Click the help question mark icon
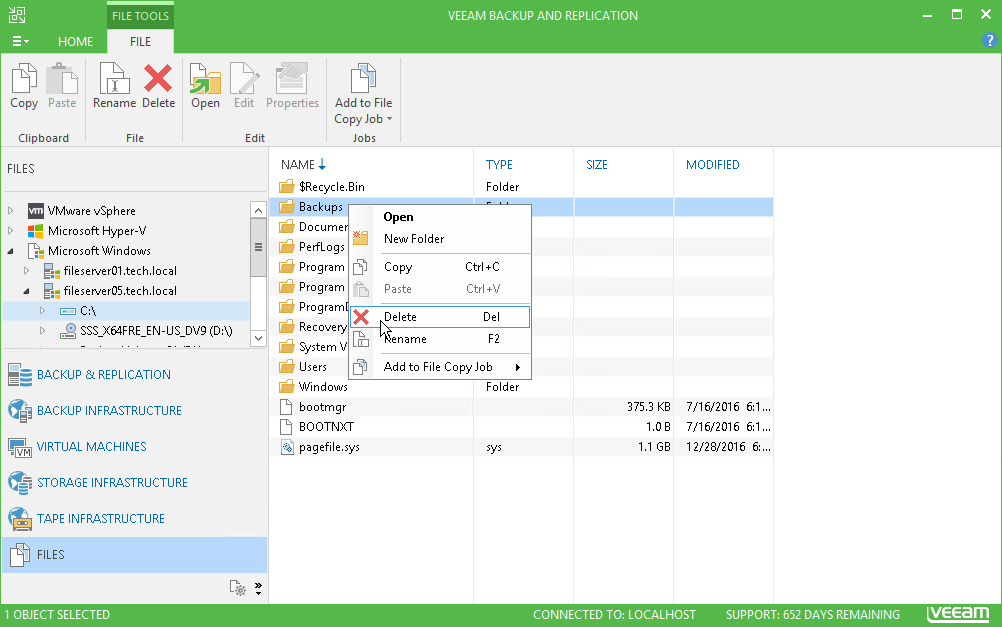 pyautogui.click(x=989, y=41)
